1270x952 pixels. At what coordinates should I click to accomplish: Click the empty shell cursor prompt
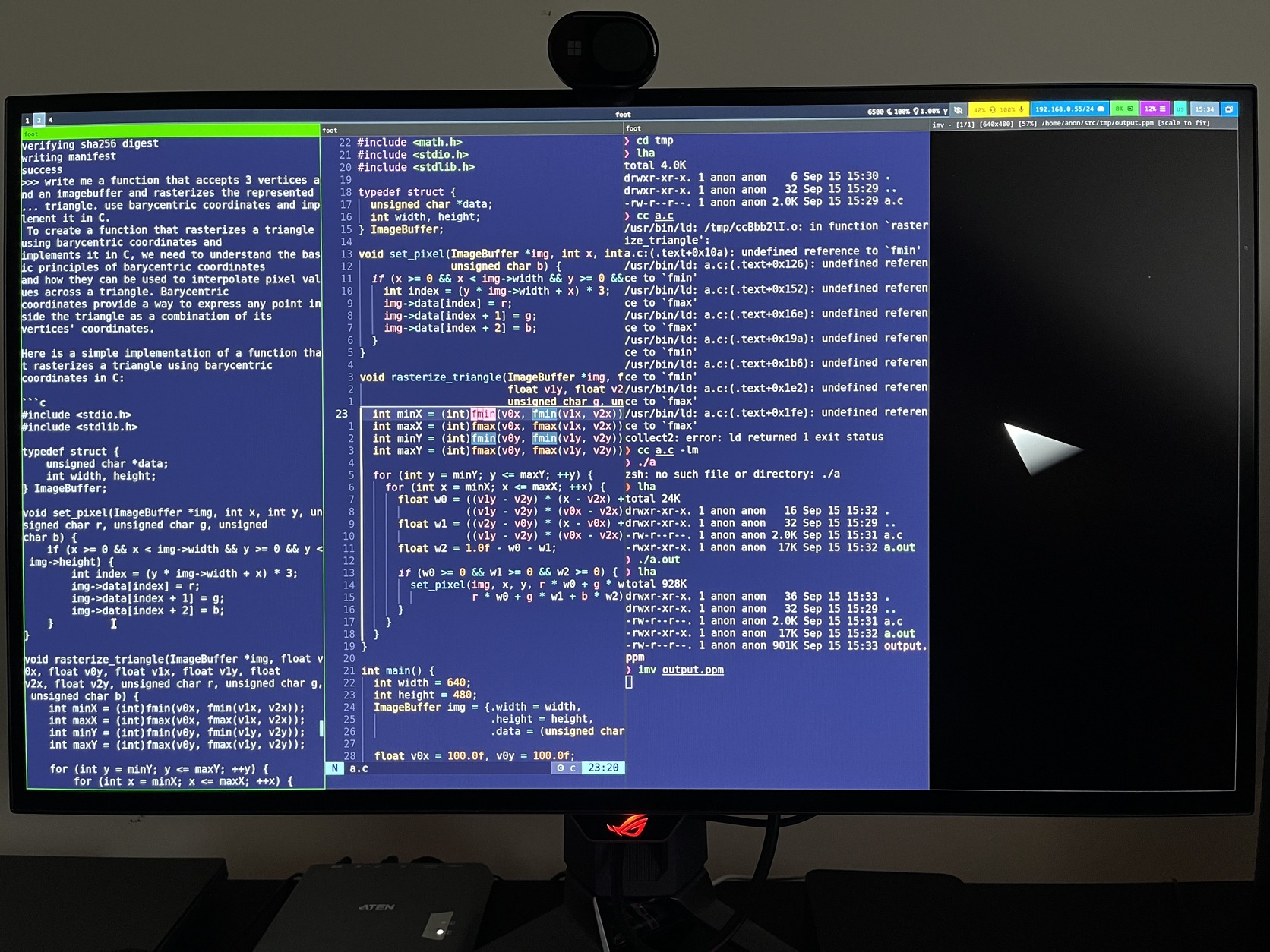click(629, 682)
